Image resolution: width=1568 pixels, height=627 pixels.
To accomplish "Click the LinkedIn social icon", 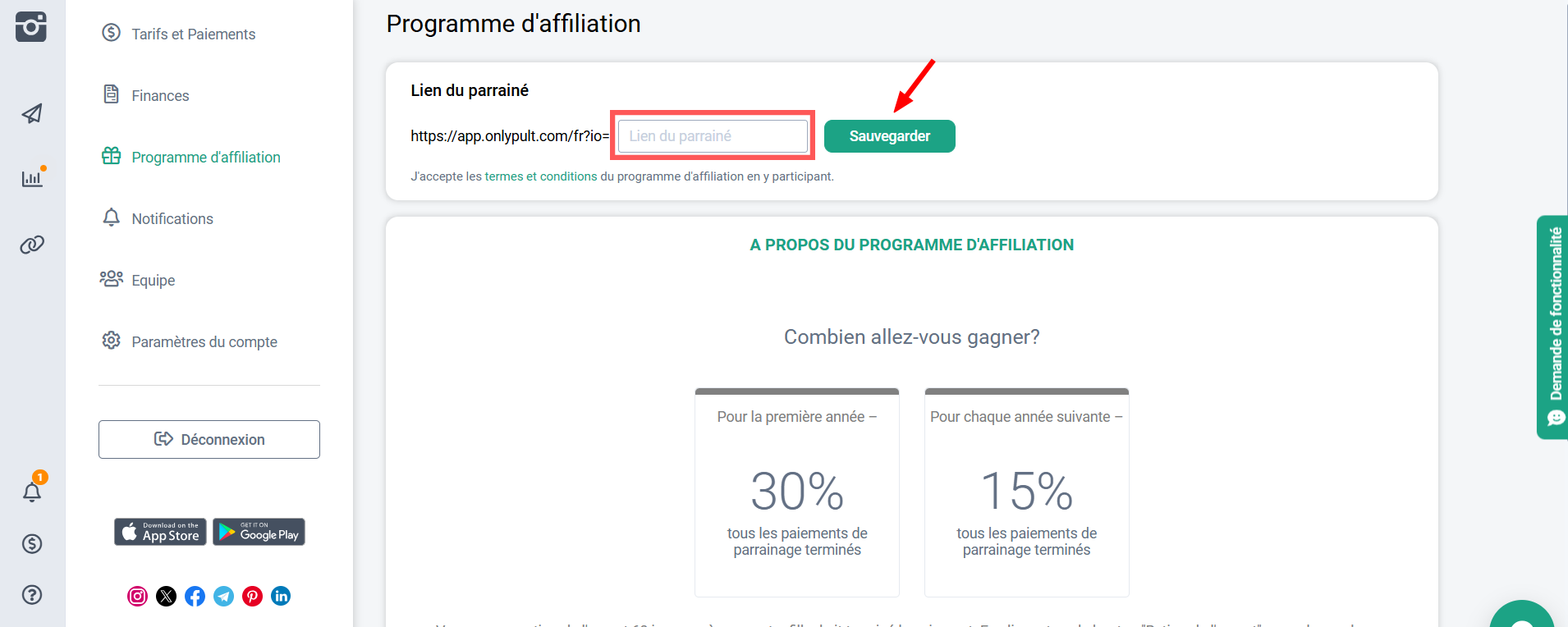I will point(281,596).
